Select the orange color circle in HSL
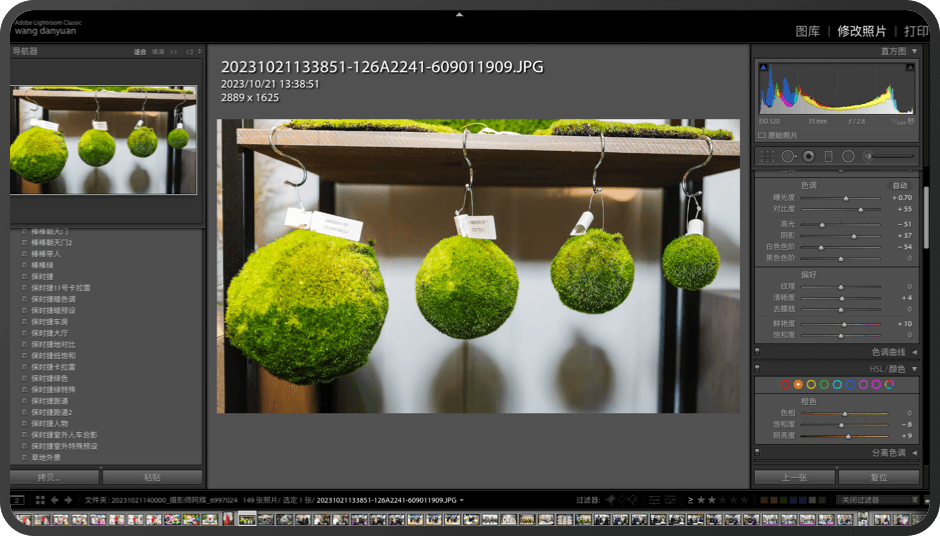 798,384
